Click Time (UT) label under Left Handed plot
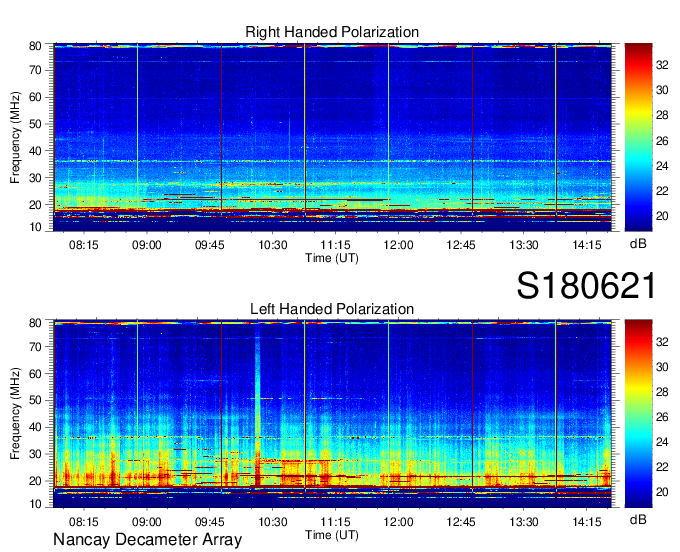The width and height of the screenshot is (680, 552). coord(332,535)
